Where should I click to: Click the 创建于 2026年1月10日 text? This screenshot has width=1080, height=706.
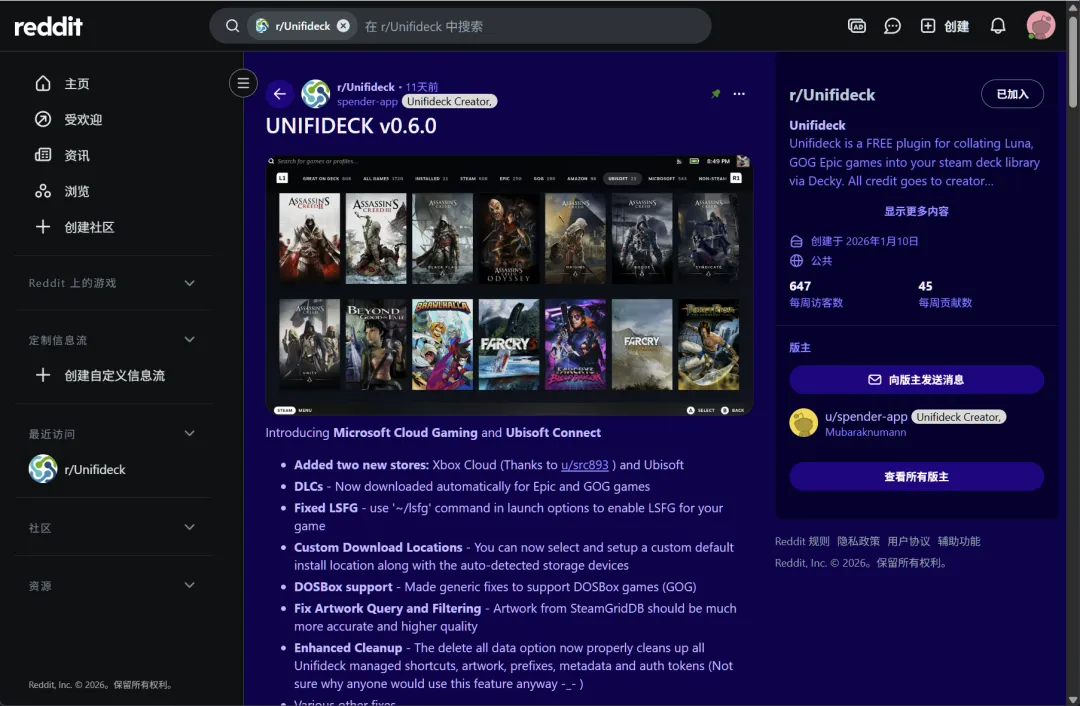click(x=864, y=241)
